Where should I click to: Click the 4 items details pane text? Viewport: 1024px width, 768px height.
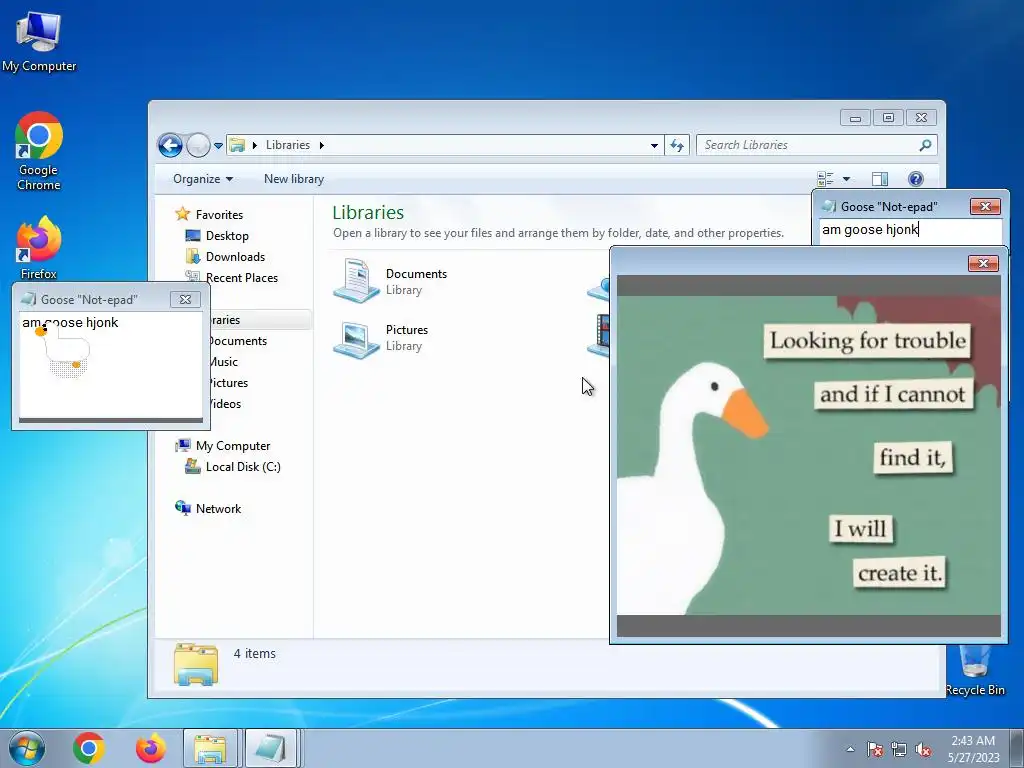(x=255, y=653)
